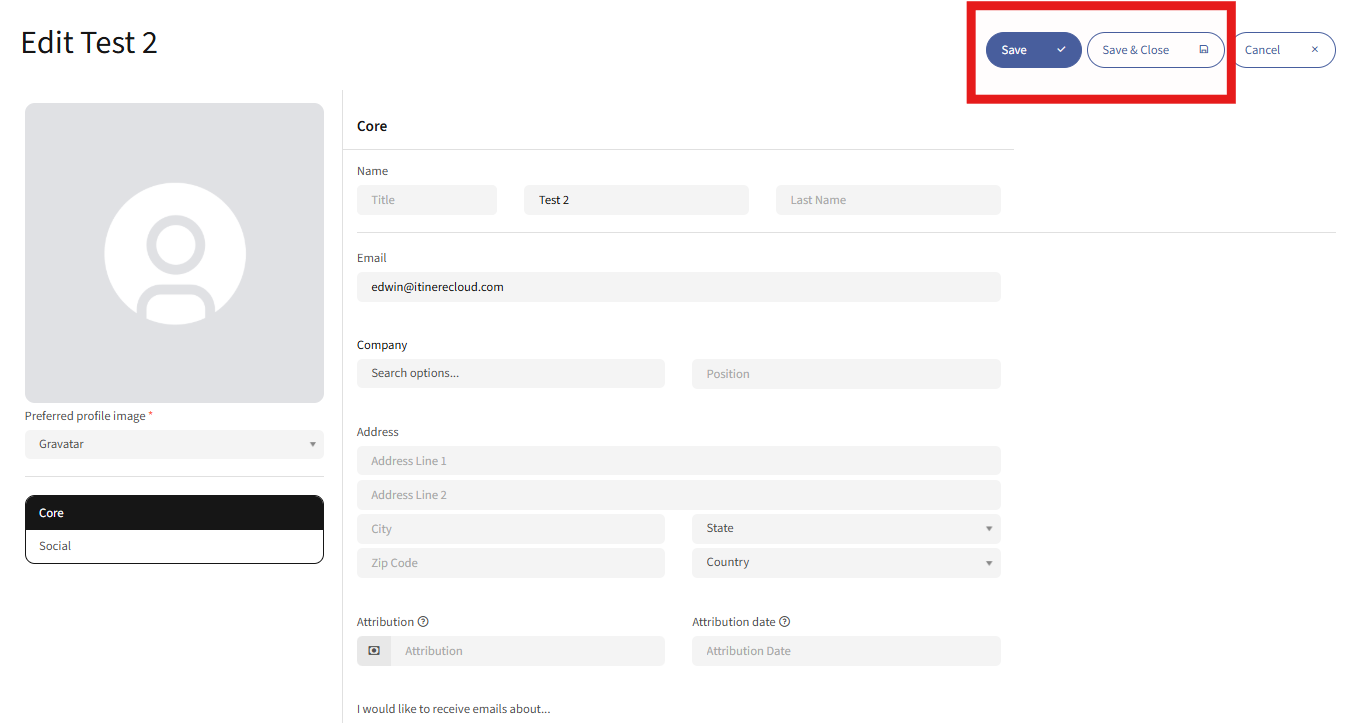Click the Last Name input field

click(x=887, y=200)
